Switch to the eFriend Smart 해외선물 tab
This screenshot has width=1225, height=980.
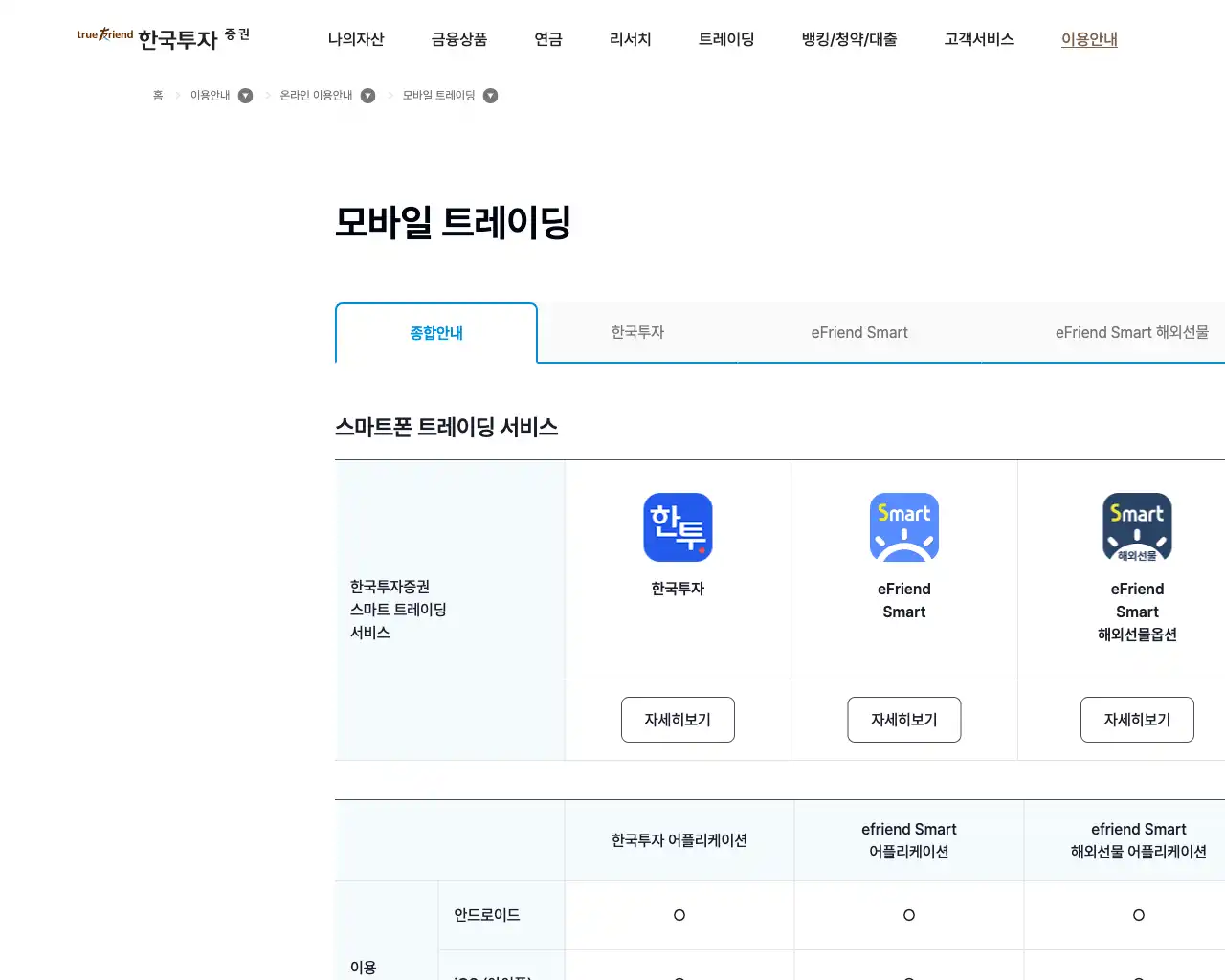[1131, 333]
